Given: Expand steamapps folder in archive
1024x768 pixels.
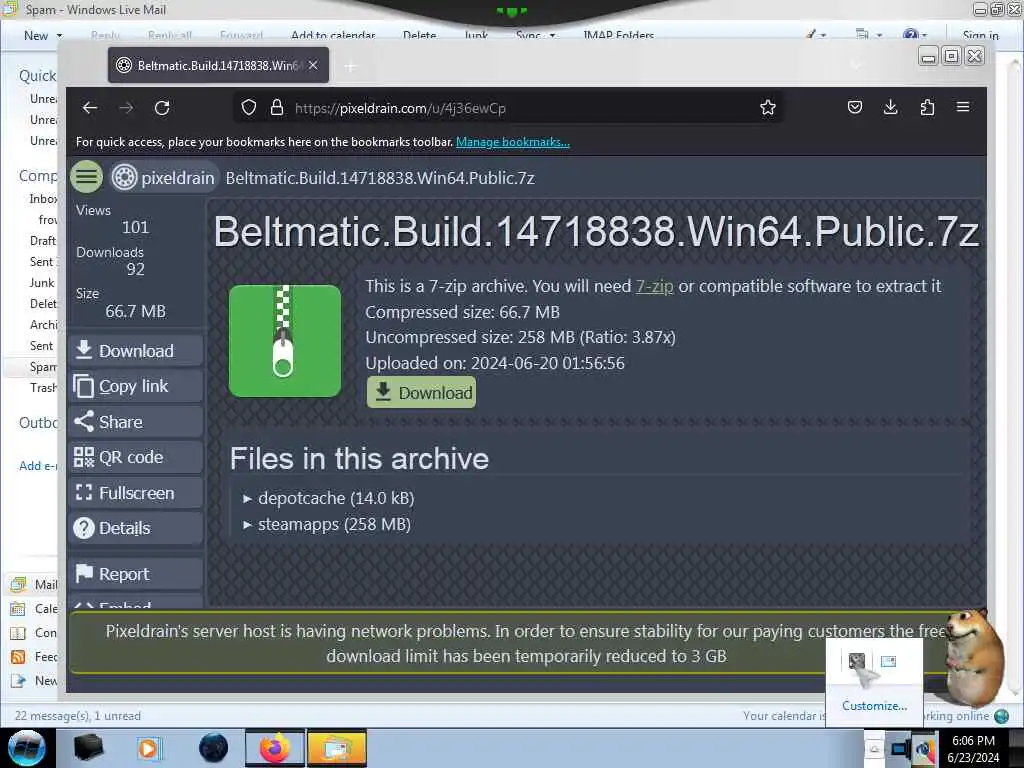Looking at the screenshot, I should [327, 524].
